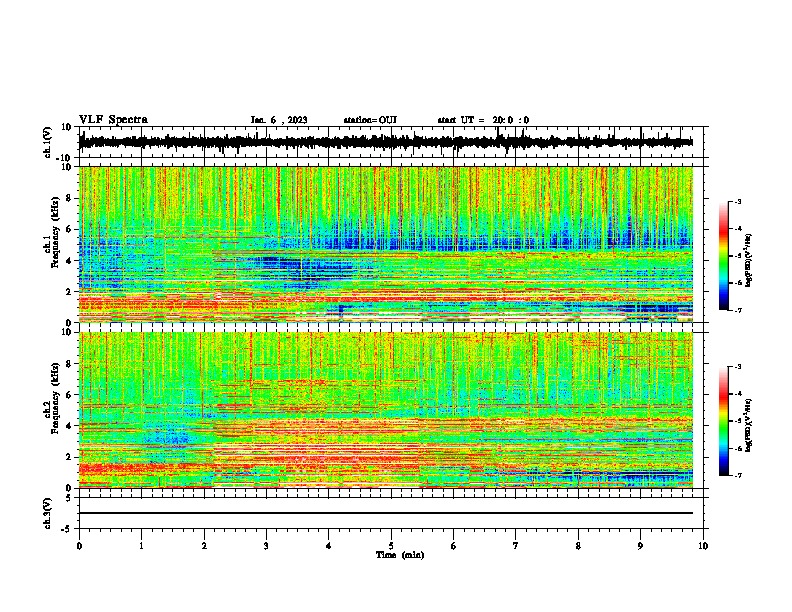This screenshot has width=792, height=612.
Task: Click the "ch.3(V)" axis label
Action: 47,513
